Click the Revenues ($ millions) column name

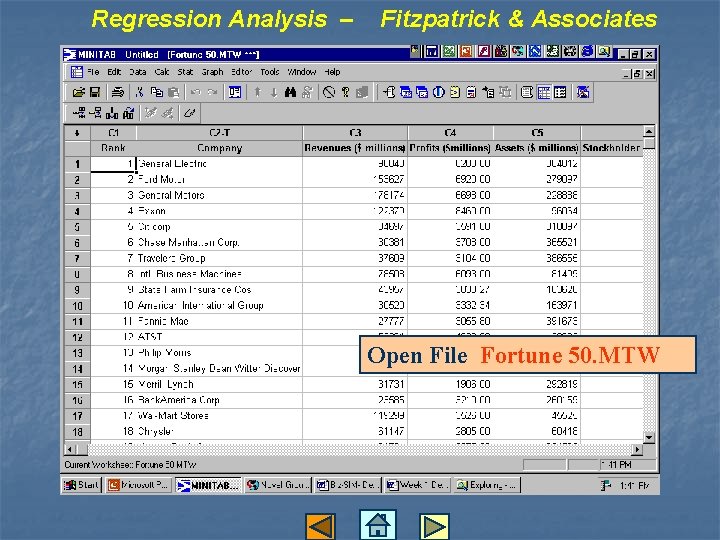coord(355,148)
